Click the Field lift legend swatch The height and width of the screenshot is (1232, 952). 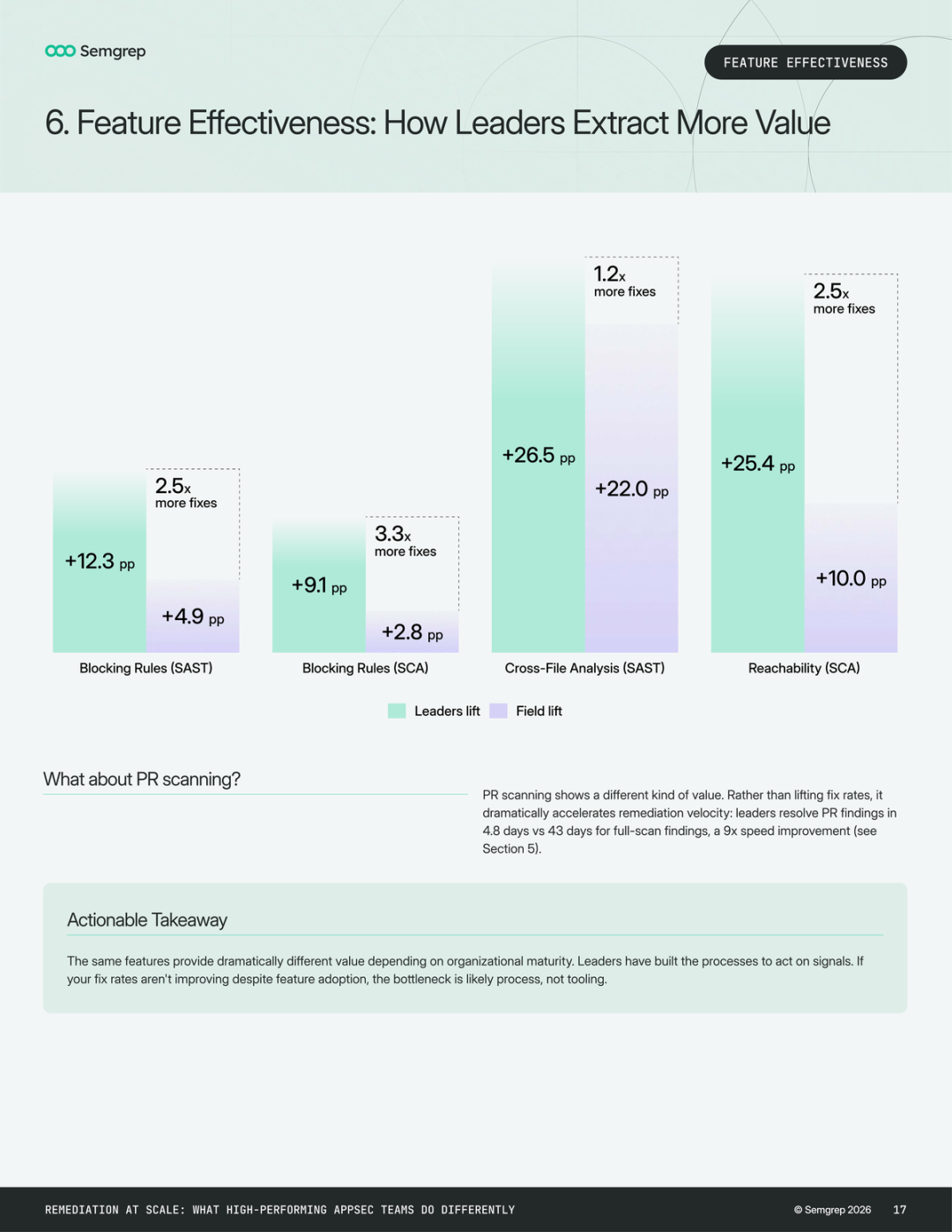[499, 711]
